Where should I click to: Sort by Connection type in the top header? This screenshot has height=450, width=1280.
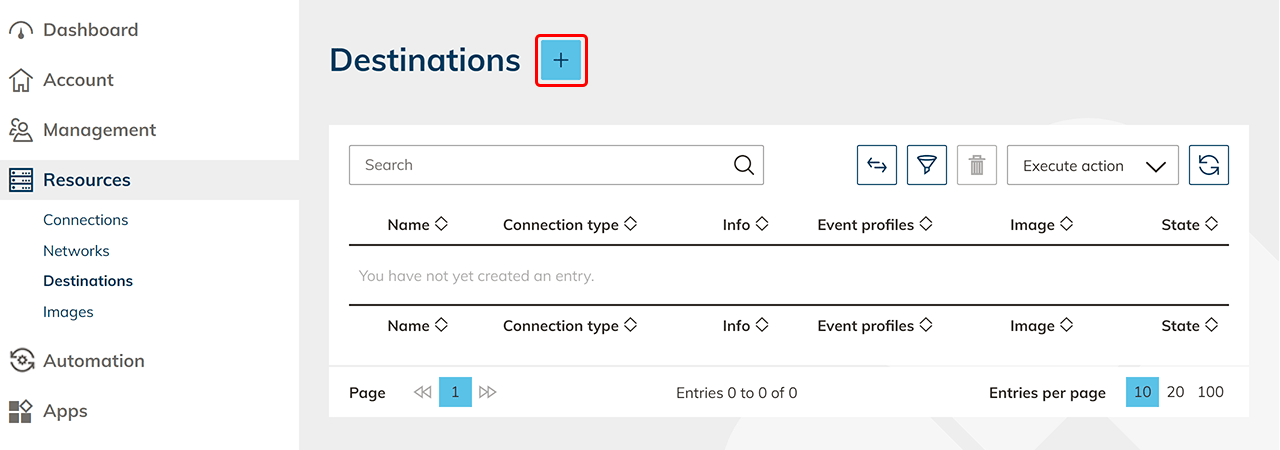(569, 225)
